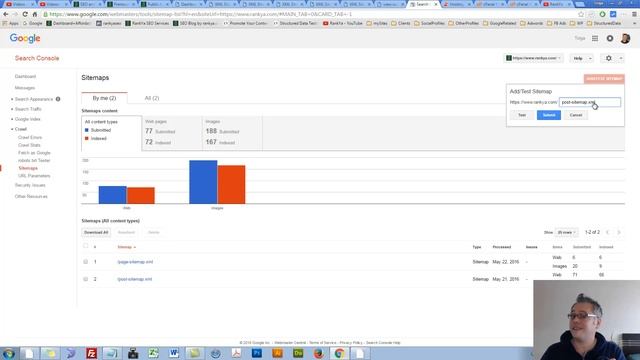
Task: Click the Google logo
Action: click(x=25, y=38)
